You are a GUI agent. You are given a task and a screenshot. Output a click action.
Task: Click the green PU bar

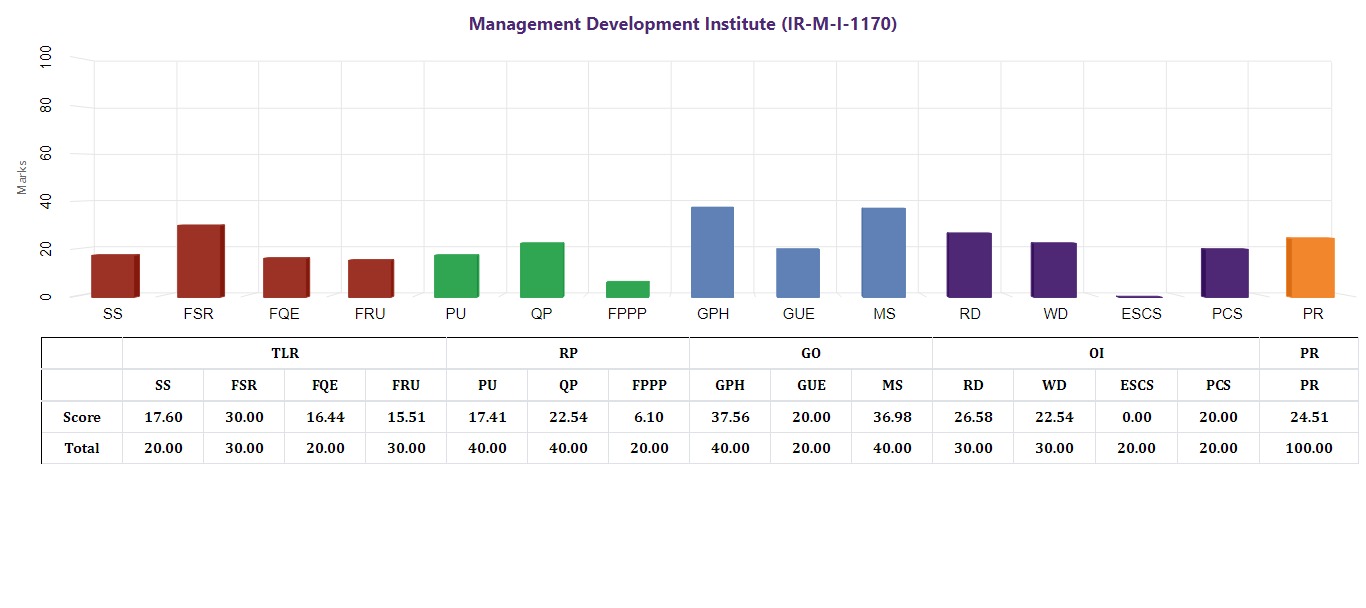tap(456, 276)
